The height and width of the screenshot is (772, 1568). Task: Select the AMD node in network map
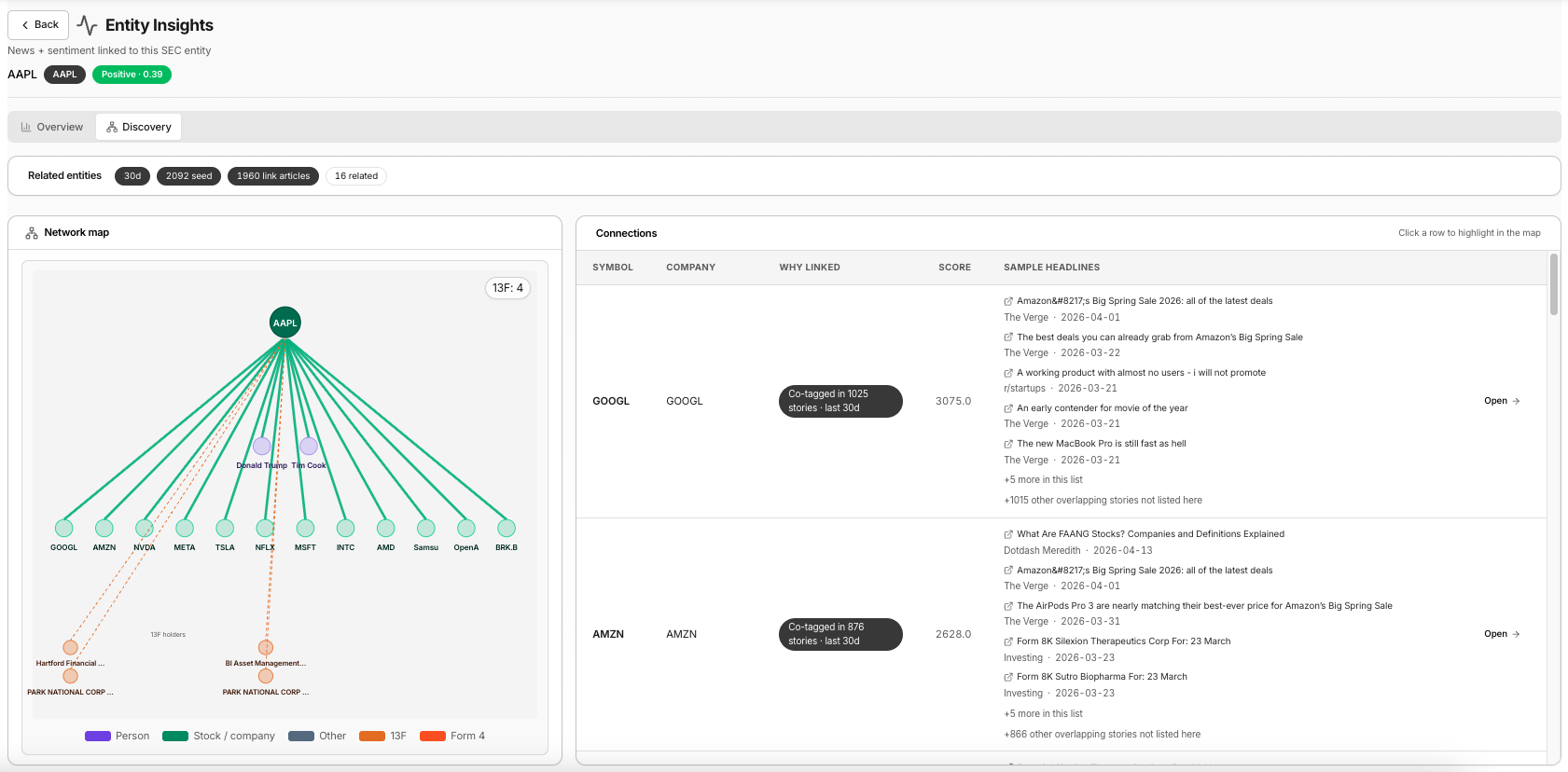tap(385, 529)
